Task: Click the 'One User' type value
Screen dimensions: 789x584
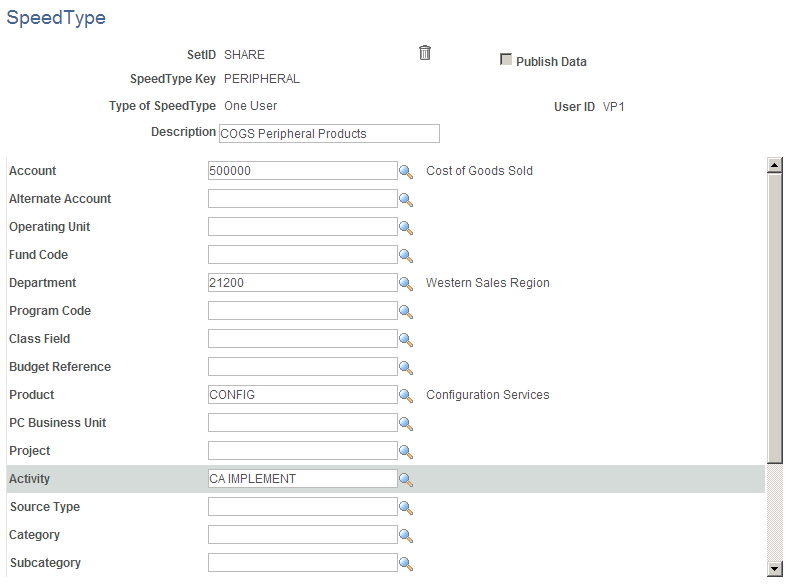Action: (251, 106)
